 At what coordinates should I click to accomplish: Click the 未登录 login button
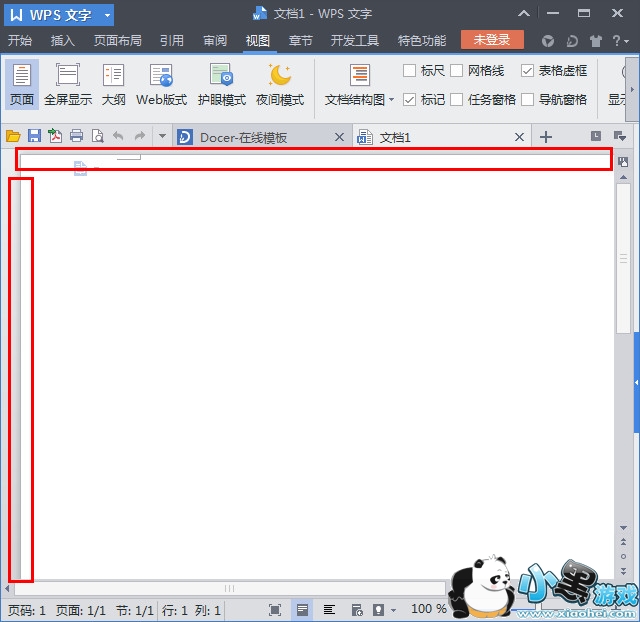tap(492, 40)
